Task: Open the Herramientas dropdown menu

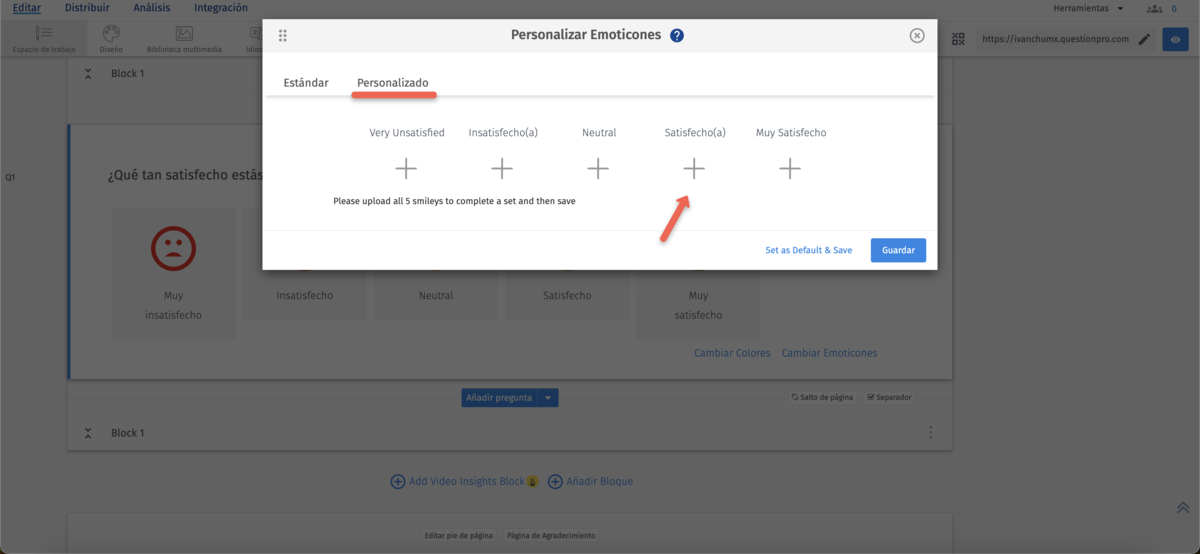Action: [1088, 8]
